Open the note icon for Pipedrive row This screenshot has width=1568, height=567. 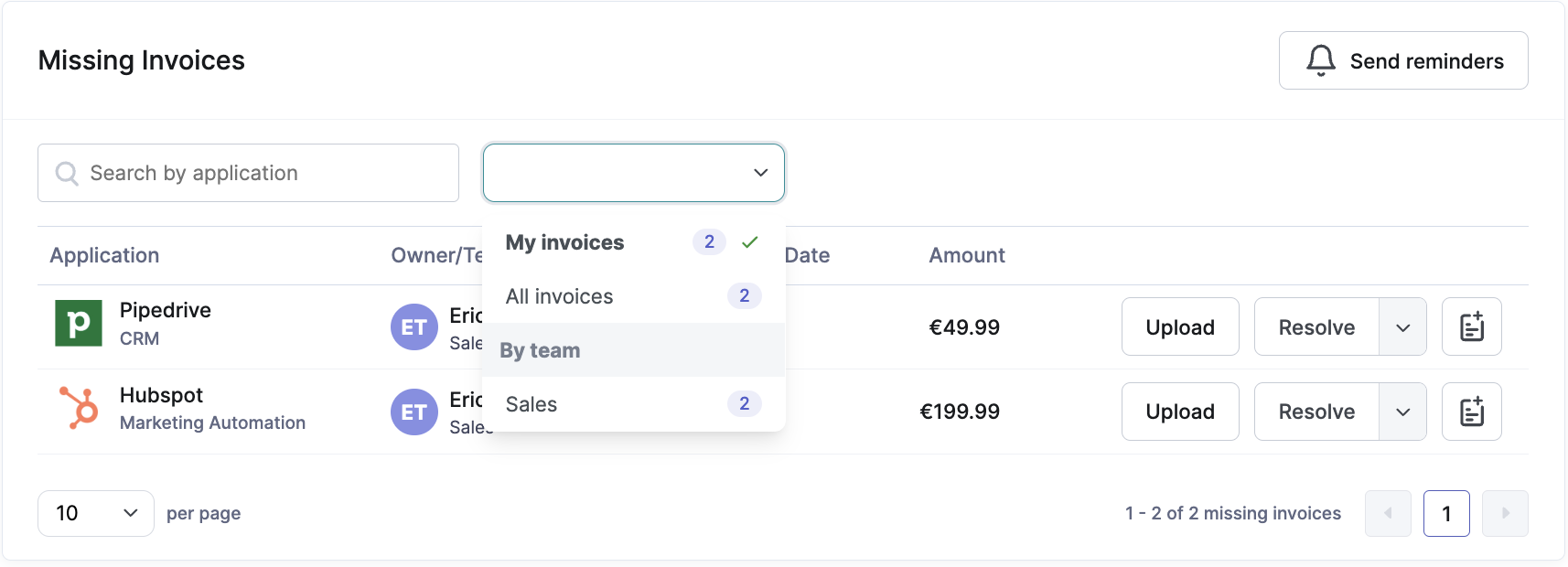[1471, 326]
